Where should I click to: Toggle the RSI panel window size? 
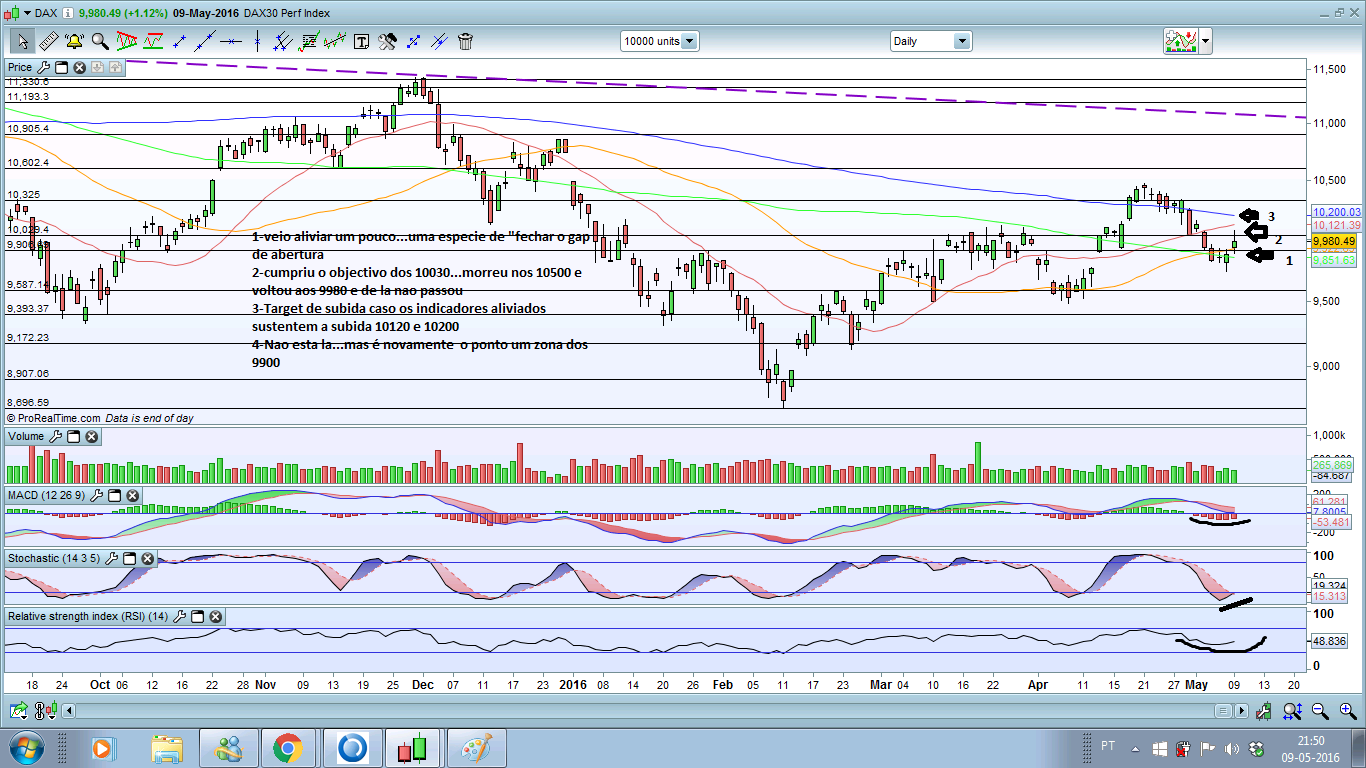click(197, 617)
